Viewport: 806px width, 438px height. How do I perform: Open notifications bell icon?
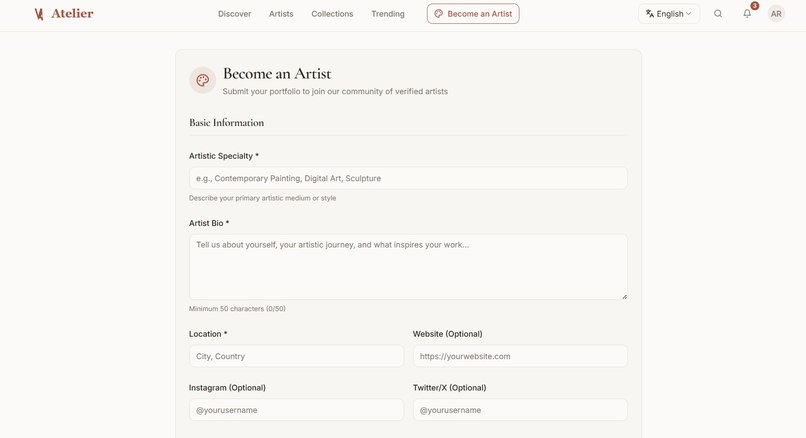tap(747, 14)
